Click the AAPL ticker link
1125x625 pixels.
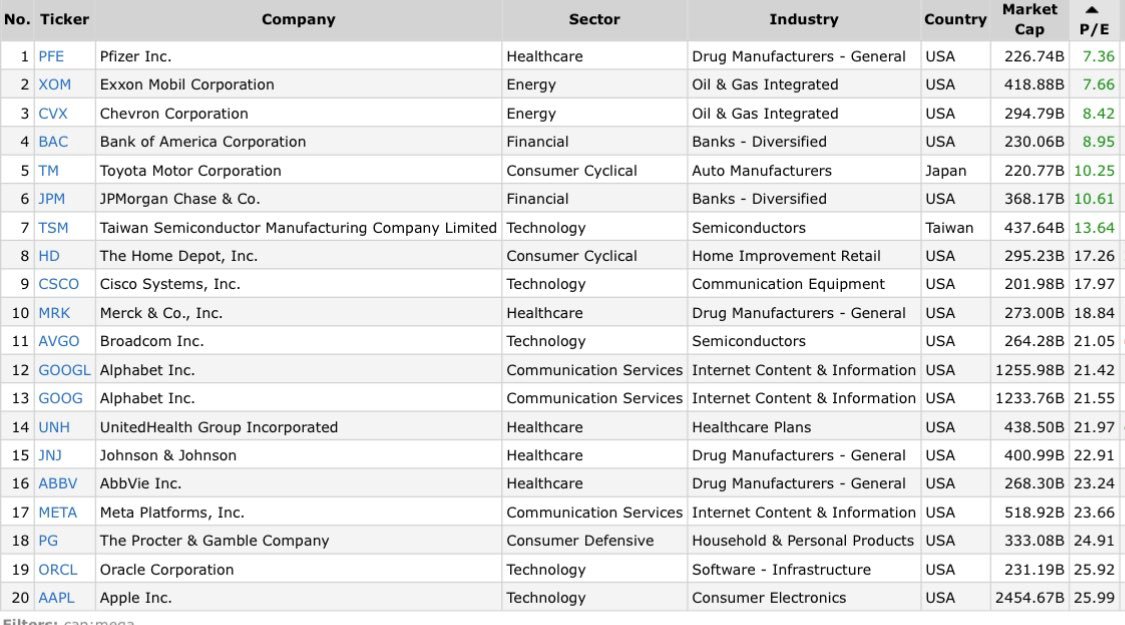pos(57,598)
